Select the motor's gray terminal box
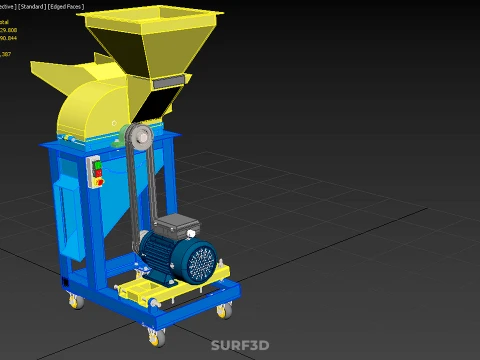The height and width of the screenshot is (360, 480). [x=176, y=226]
